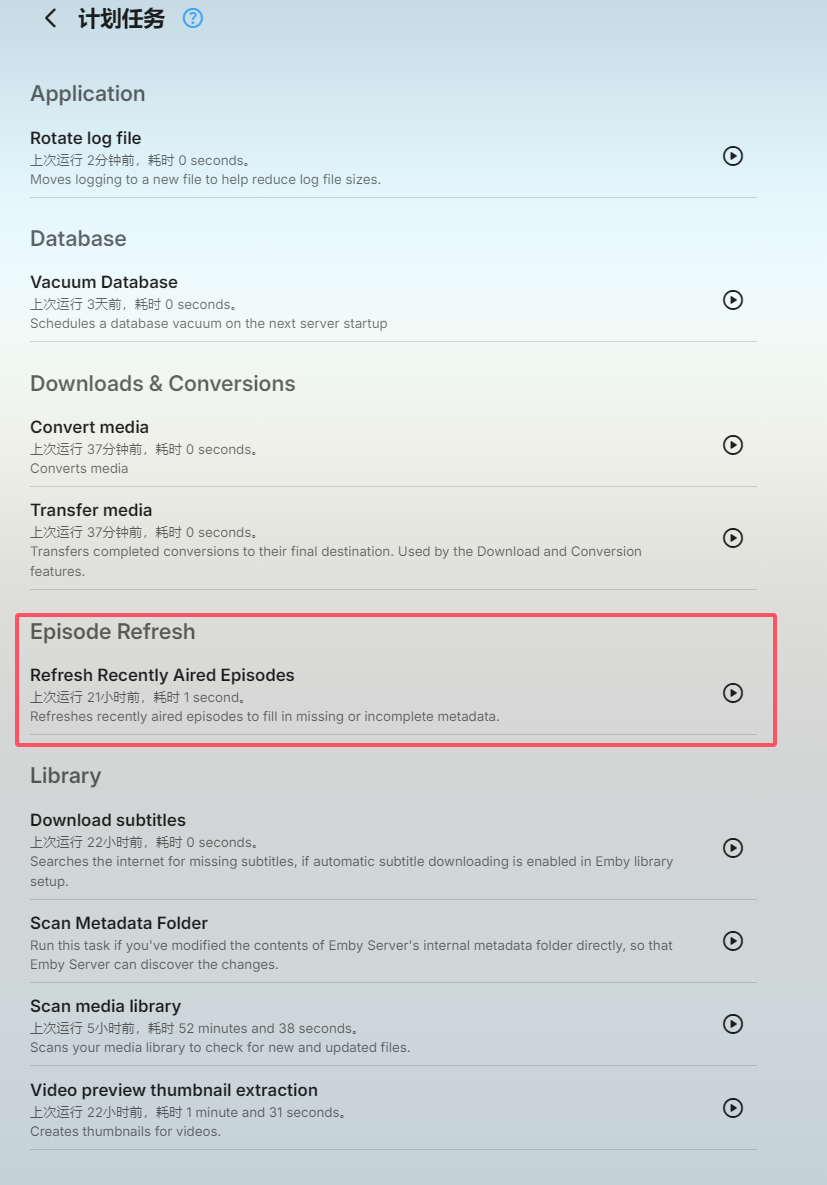Open Refresh Recently Aired Episodes details

point(162,675)
